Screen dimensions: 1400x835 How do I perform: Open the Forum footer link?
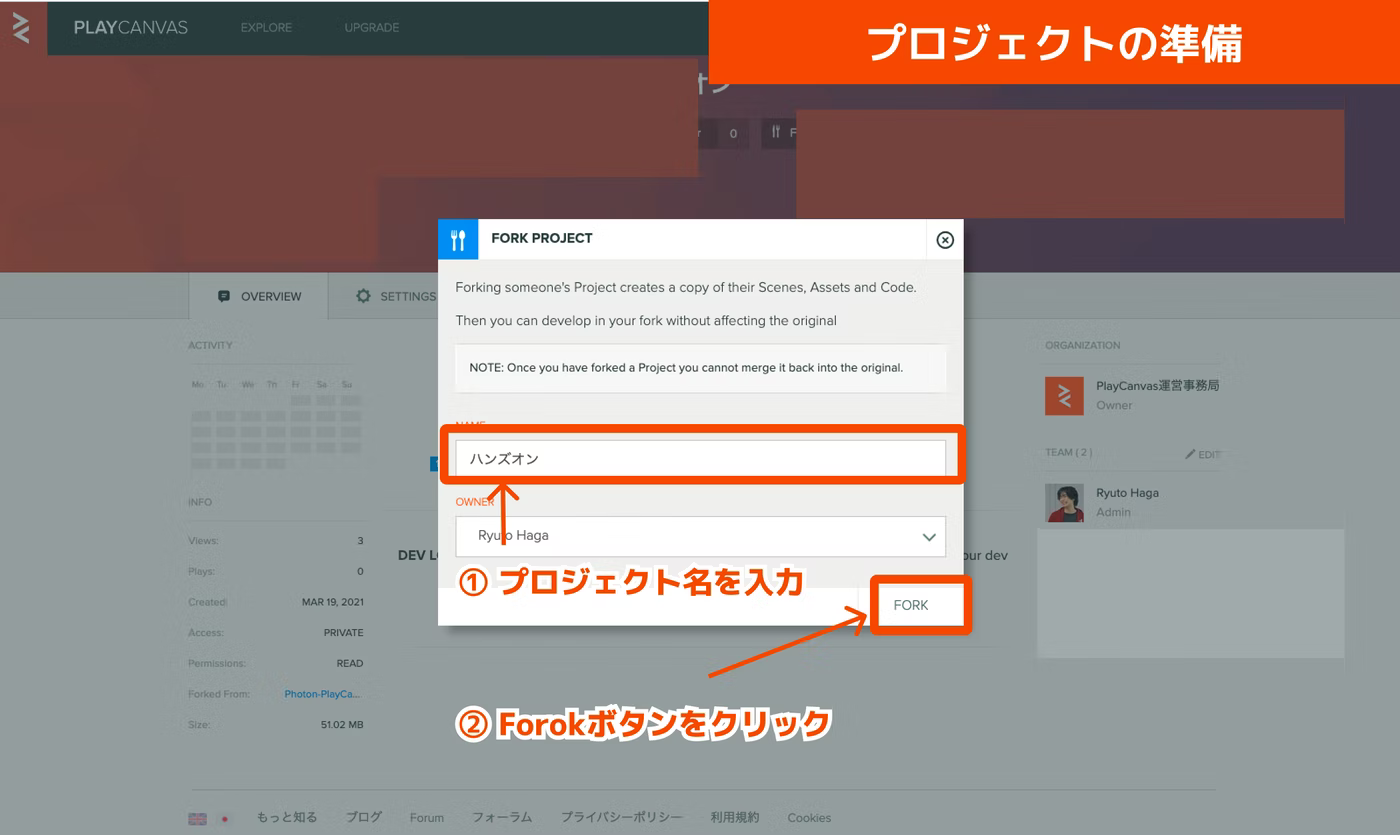click(x=427, y=818)
